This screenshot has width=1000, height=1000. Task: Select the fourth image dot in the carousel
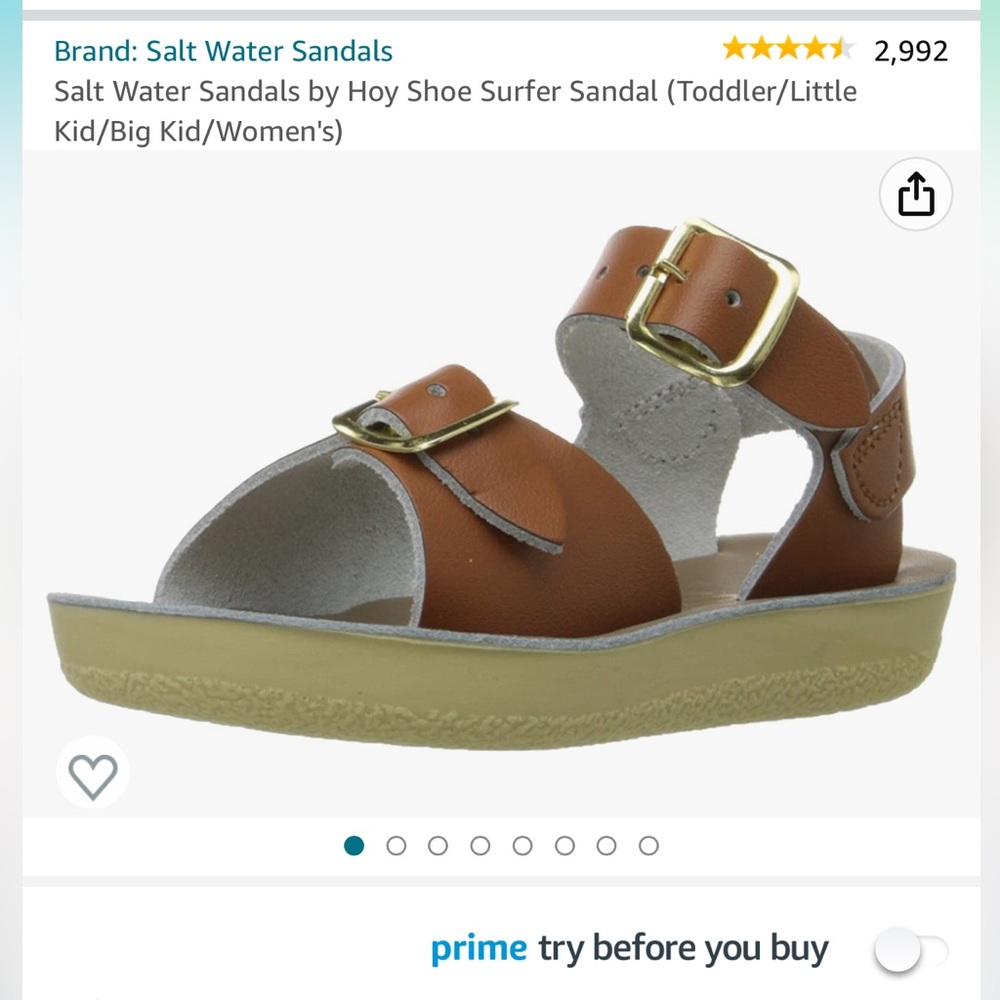(481, 845)
